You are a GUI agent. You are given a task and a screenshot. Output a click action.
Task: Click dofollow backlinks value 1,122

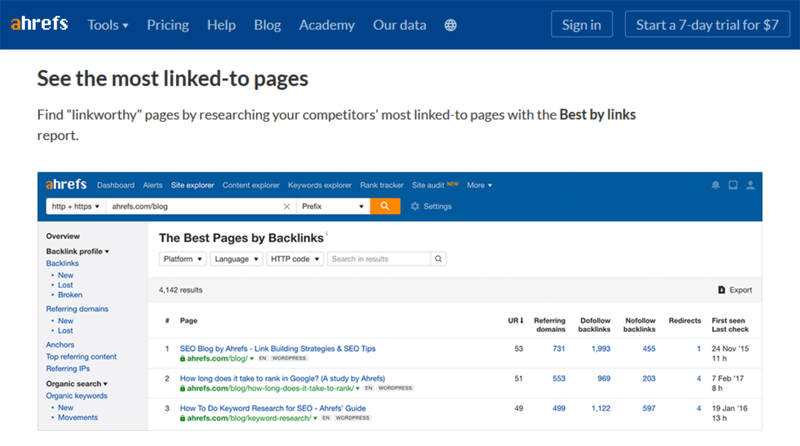601,408
